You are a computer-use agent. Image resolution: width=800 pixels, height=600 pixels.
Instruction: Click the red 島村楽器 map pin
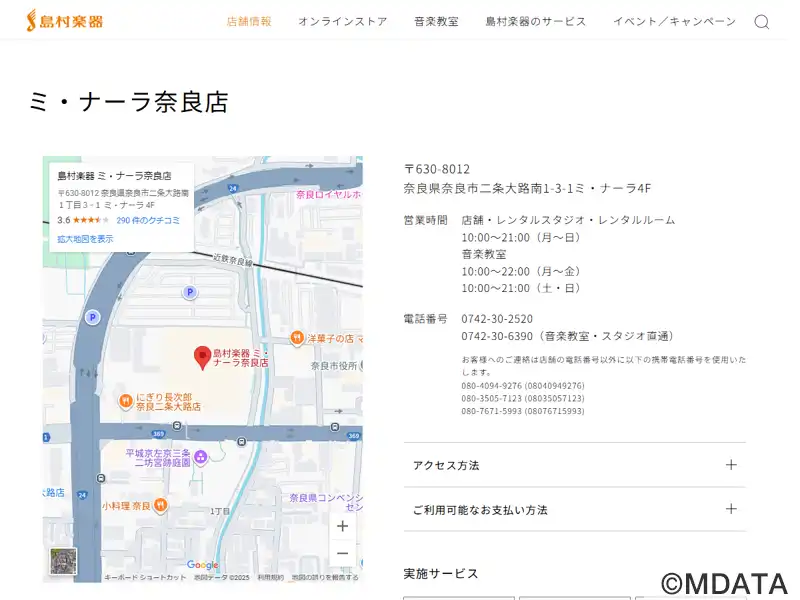[x=203, y=357]
